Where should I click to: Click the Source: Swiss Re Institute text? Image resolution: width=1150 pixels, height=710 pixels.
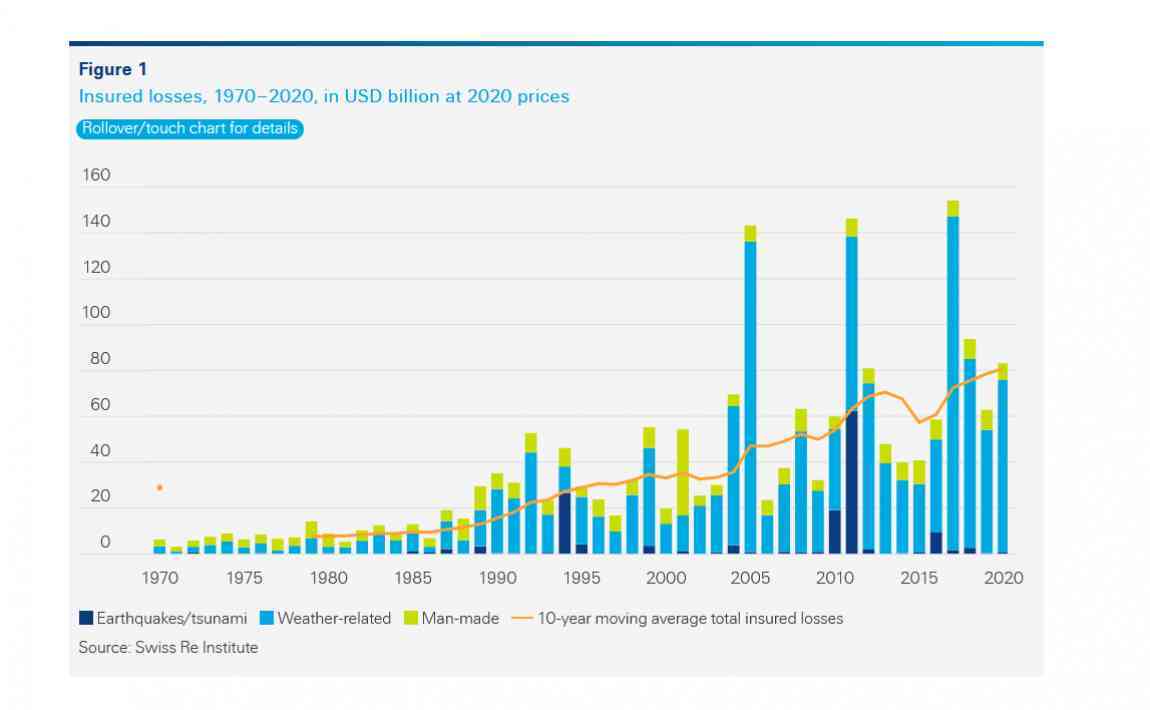(x=168, y=648)
